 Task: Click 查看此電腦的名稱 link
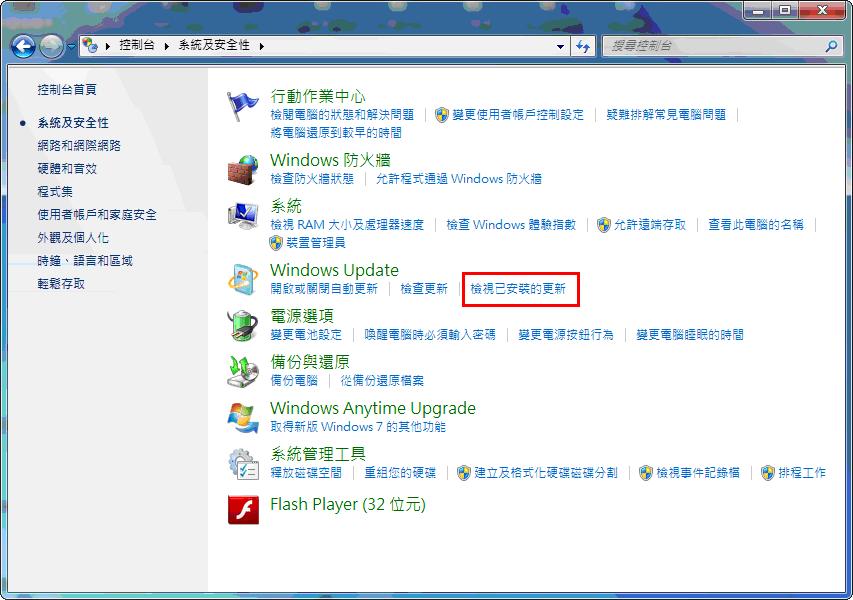click(x=756, y=225)
